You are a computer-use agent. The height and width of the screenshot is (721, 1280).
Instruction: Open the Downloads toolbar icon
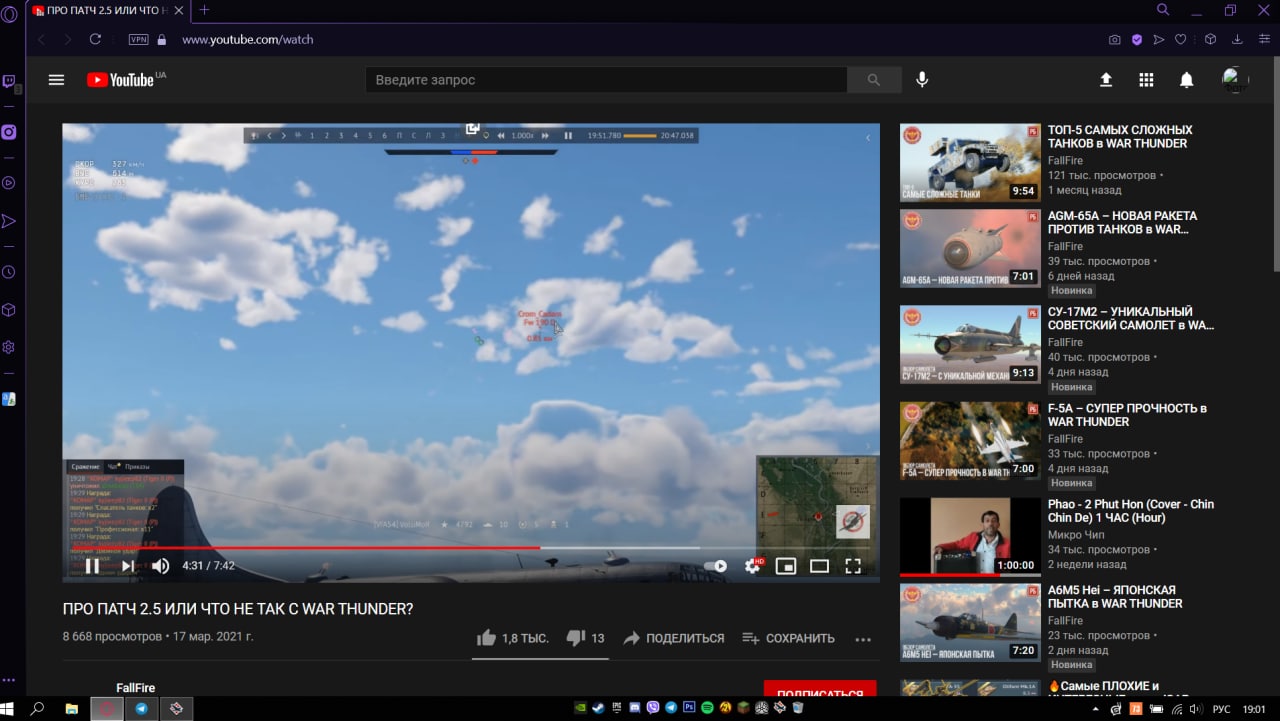tap(1237, 40)
